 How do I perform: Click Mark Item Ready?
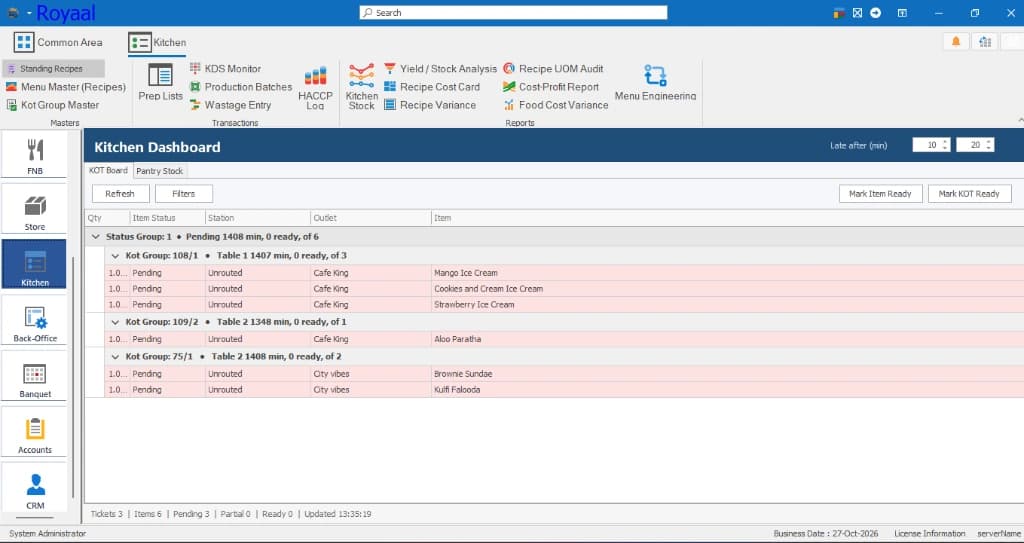(x=880, y=194)
